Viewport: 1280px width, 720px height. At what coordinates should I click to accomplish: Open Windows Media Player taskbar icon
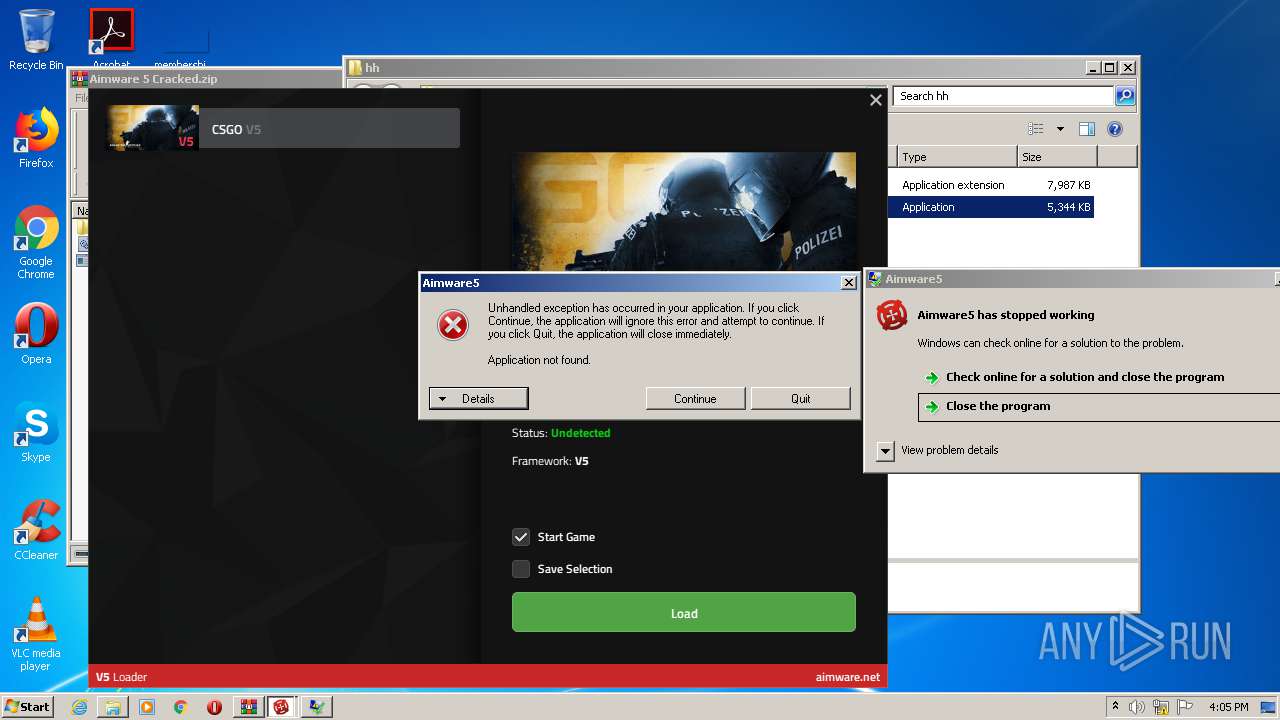(x=147, y=707)
